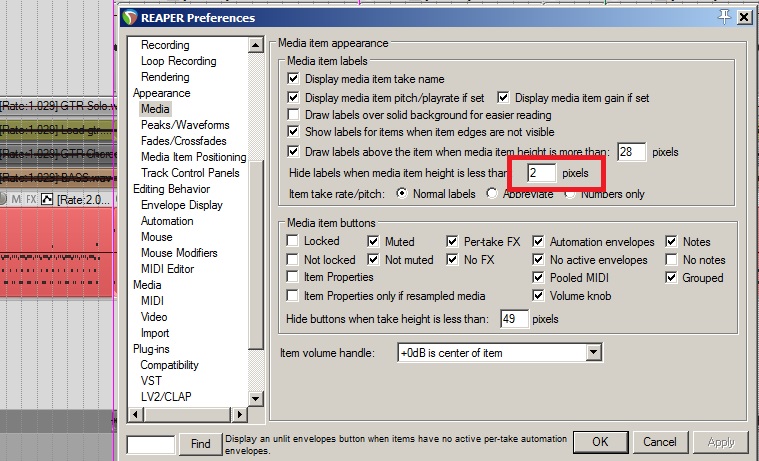Click the down arrow of the category list scrollbar

(x=255, y=399)
